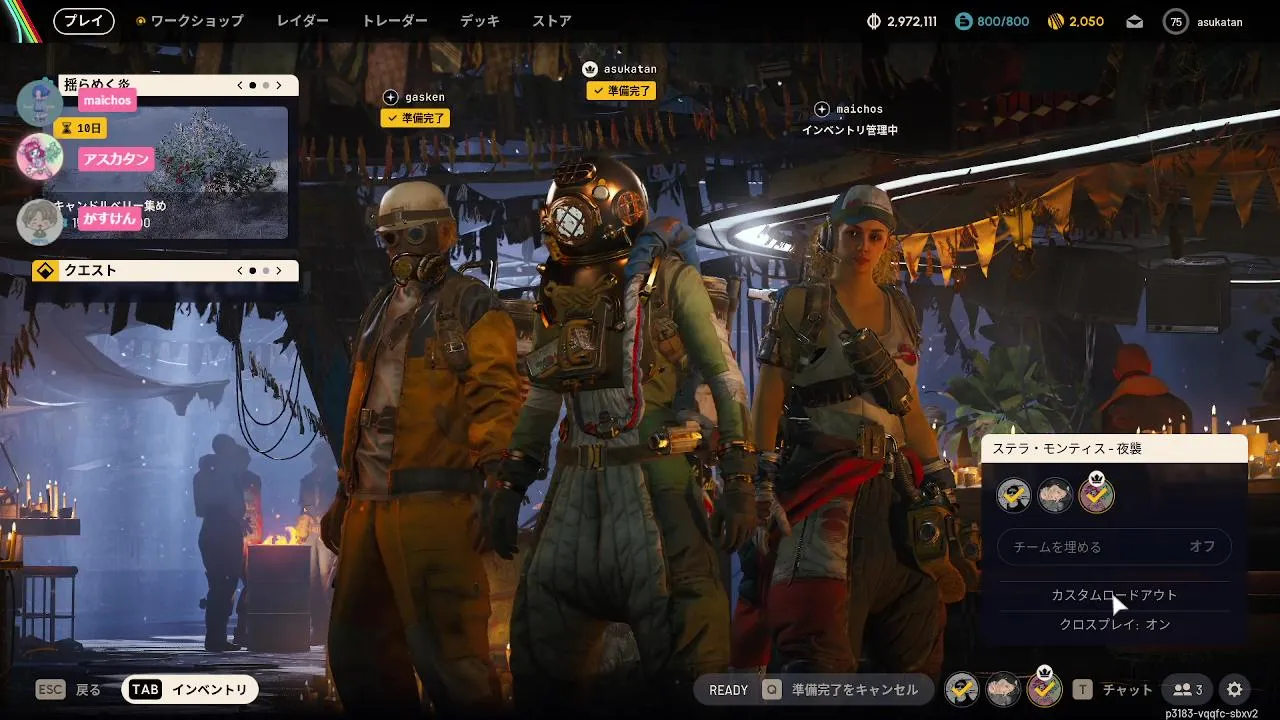Click gasken's 準備完了 ready badge
This screenshot has height=720, width=1280.
pyautogui.click(x=415, y=118)
